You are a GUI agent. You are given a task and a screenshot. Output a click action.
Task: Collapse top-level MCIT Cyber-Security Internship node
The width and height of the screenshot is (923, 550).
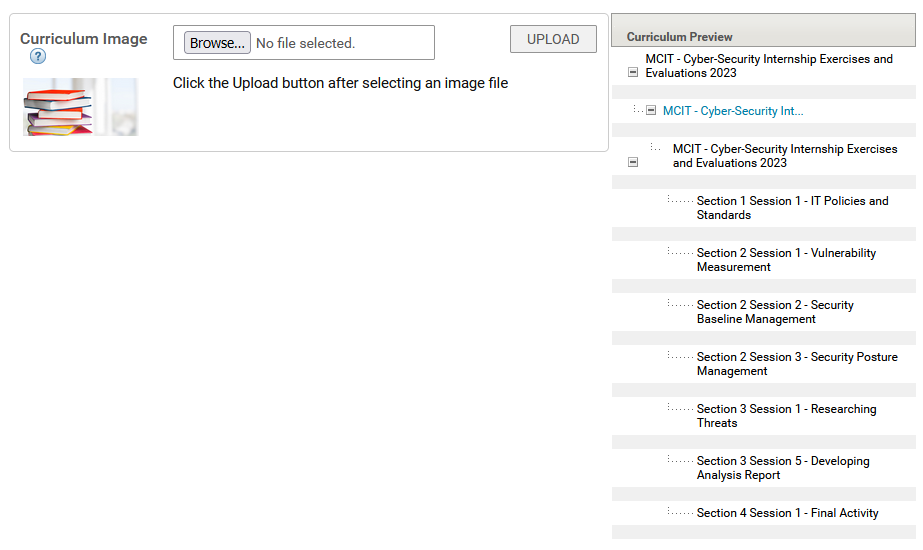click(633, 72)
